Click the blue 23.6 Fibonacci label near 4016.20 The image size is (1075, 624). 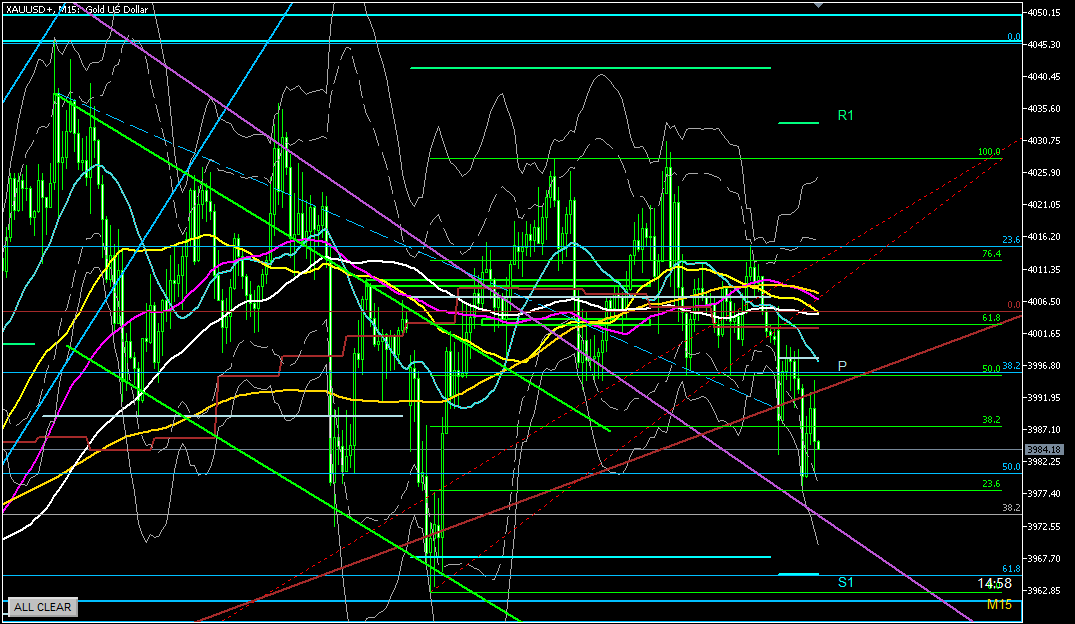tap(1010, 240)
